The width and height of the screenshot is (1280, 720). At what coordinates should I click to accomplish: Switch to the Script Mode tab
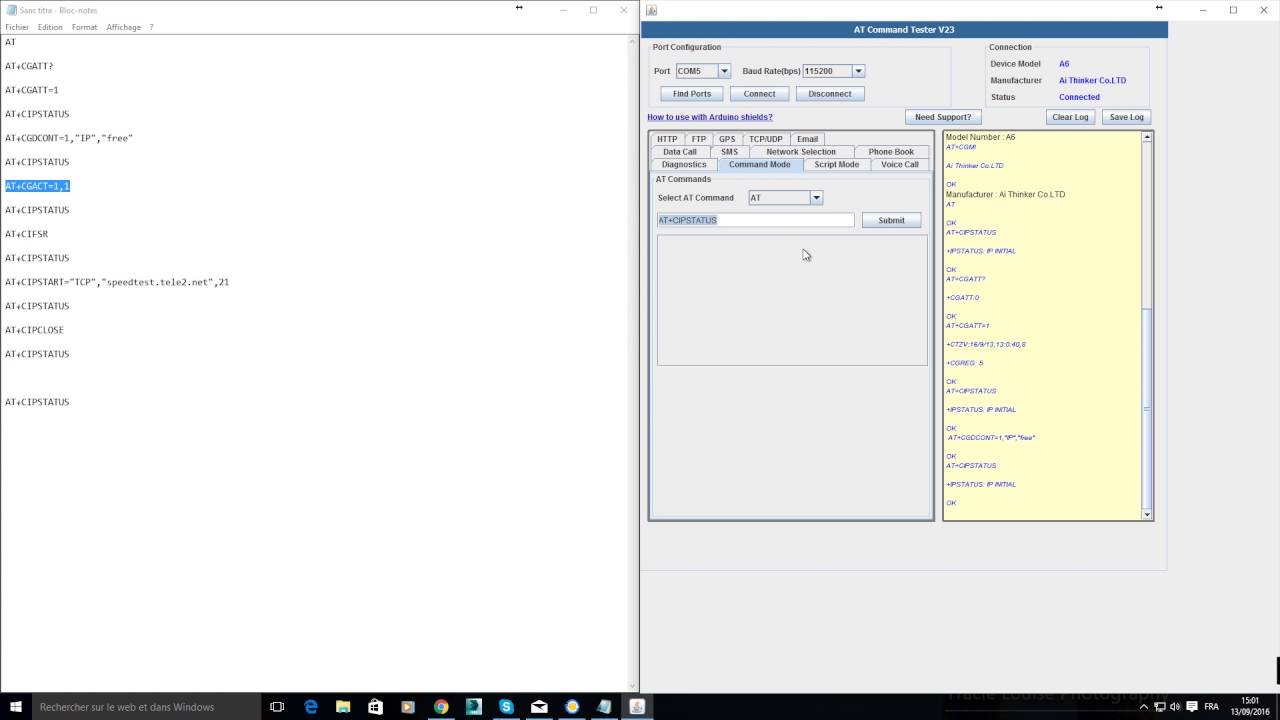click(837, 164)
